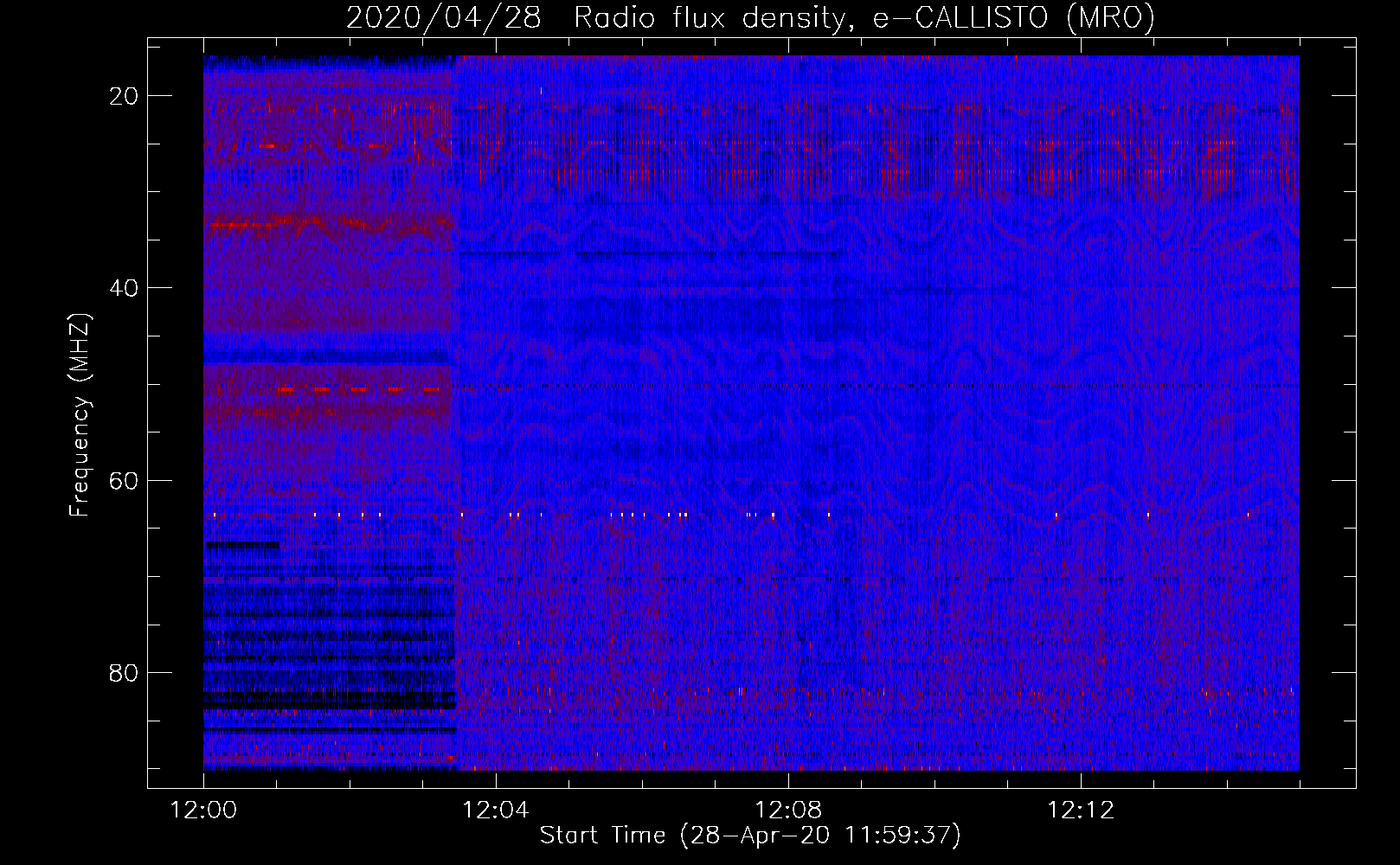Click the '20' frequency tick label
The width and height of the screenshot is (1400, 865).
tap(124, 96)
